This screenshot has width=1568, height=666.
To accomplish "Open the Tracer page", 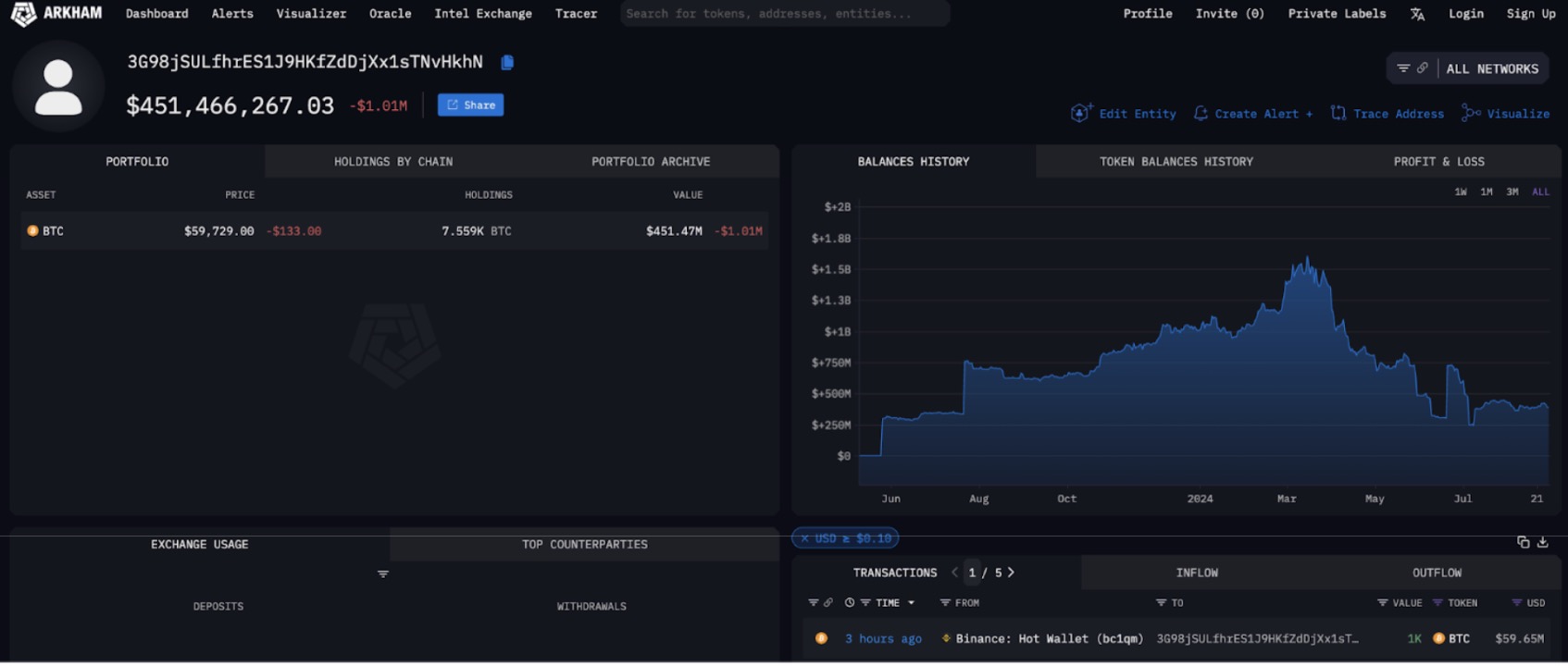I will [576, 14].
